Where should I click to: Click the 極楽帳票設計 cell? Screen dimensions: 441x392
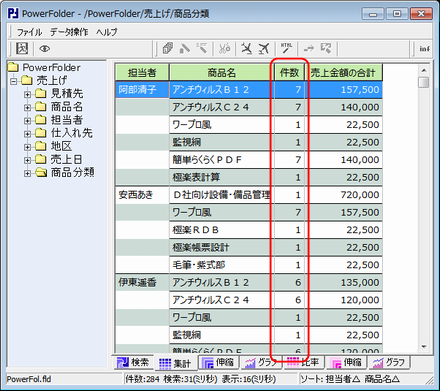click(221, 248)
